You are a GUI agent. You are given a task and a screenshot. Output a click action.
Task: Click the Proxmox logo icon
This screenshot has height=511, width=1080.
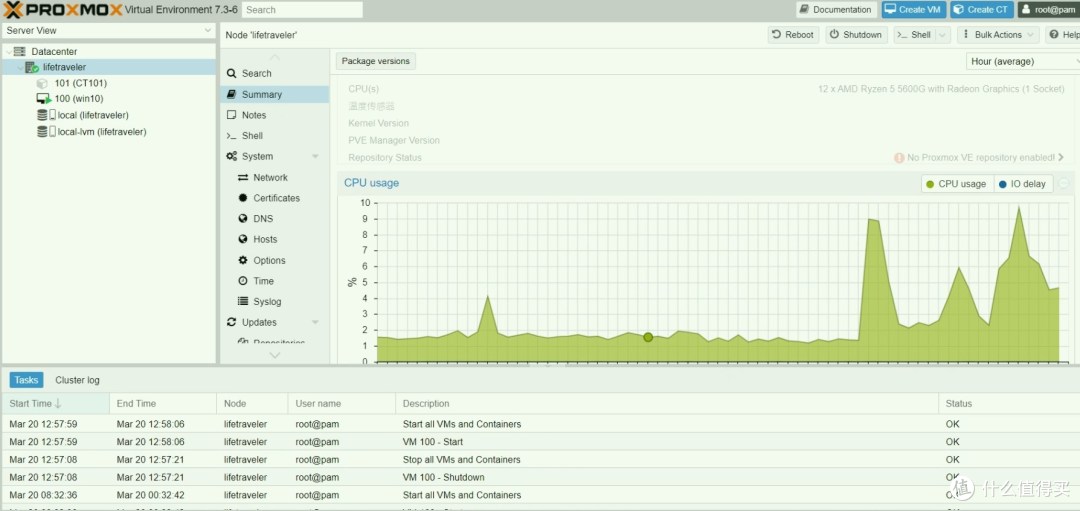(13, 10)
